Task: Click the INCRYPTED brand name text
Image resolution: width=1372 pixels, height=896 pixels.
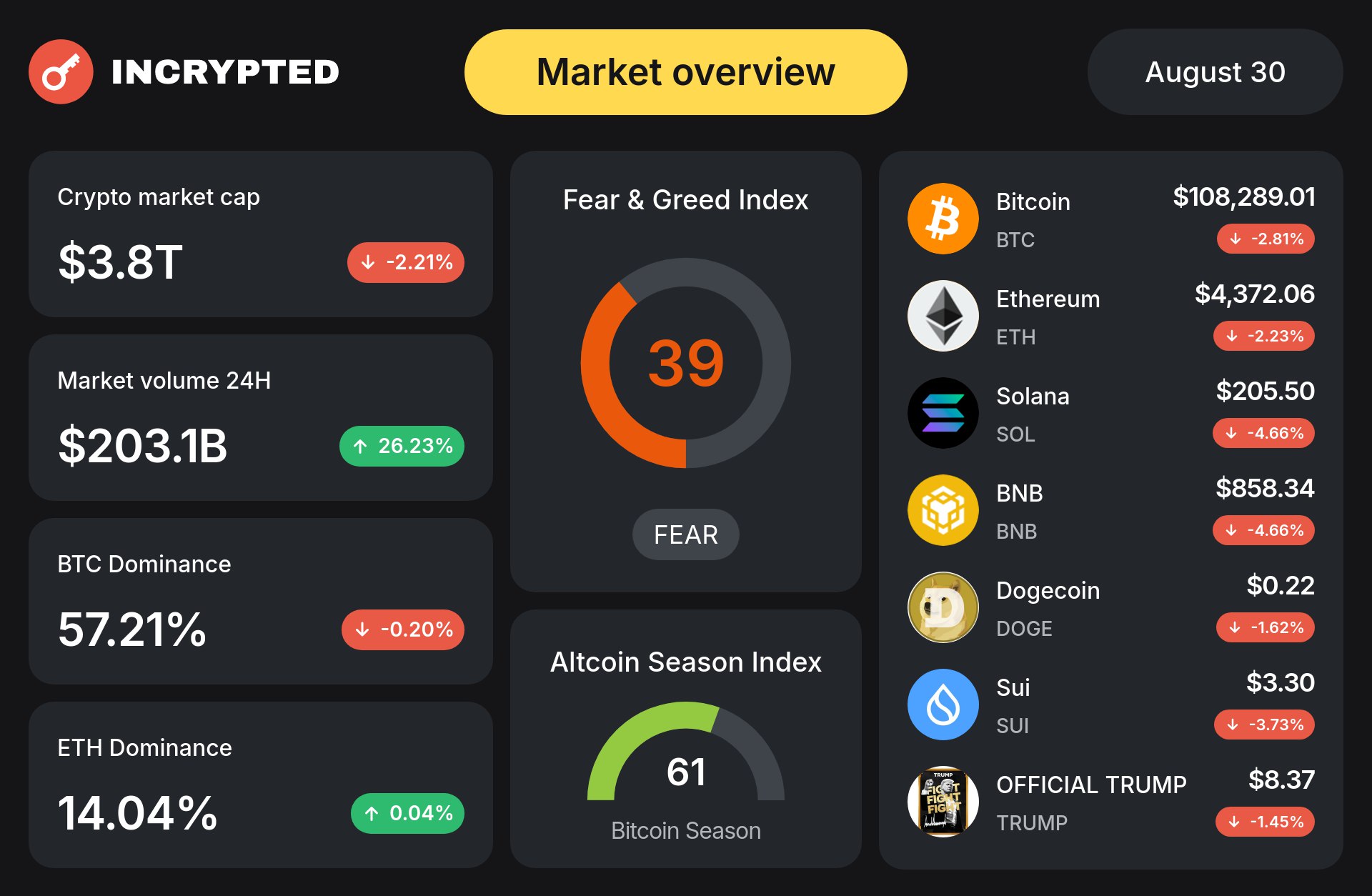Action: click(225, 72)
